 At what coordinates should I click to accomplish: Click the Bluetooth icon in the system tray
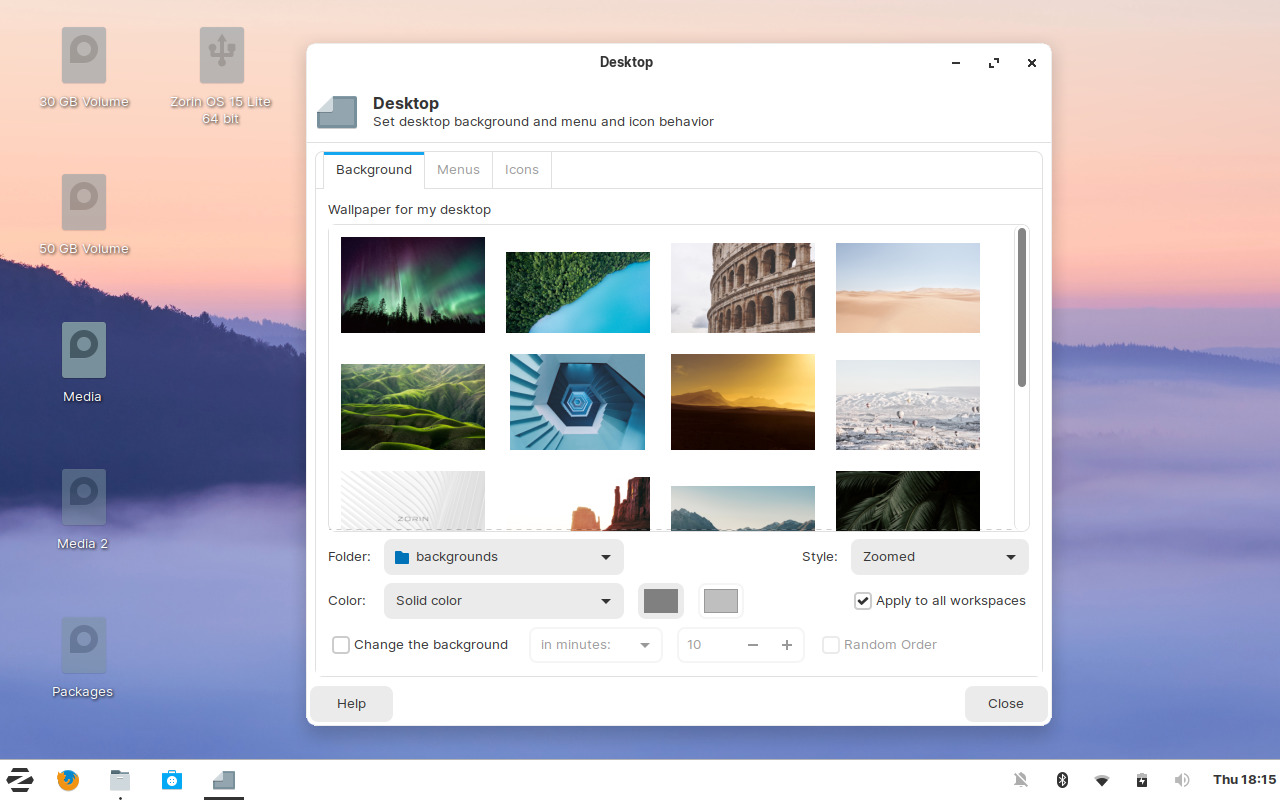click(x=1062, y=779)
